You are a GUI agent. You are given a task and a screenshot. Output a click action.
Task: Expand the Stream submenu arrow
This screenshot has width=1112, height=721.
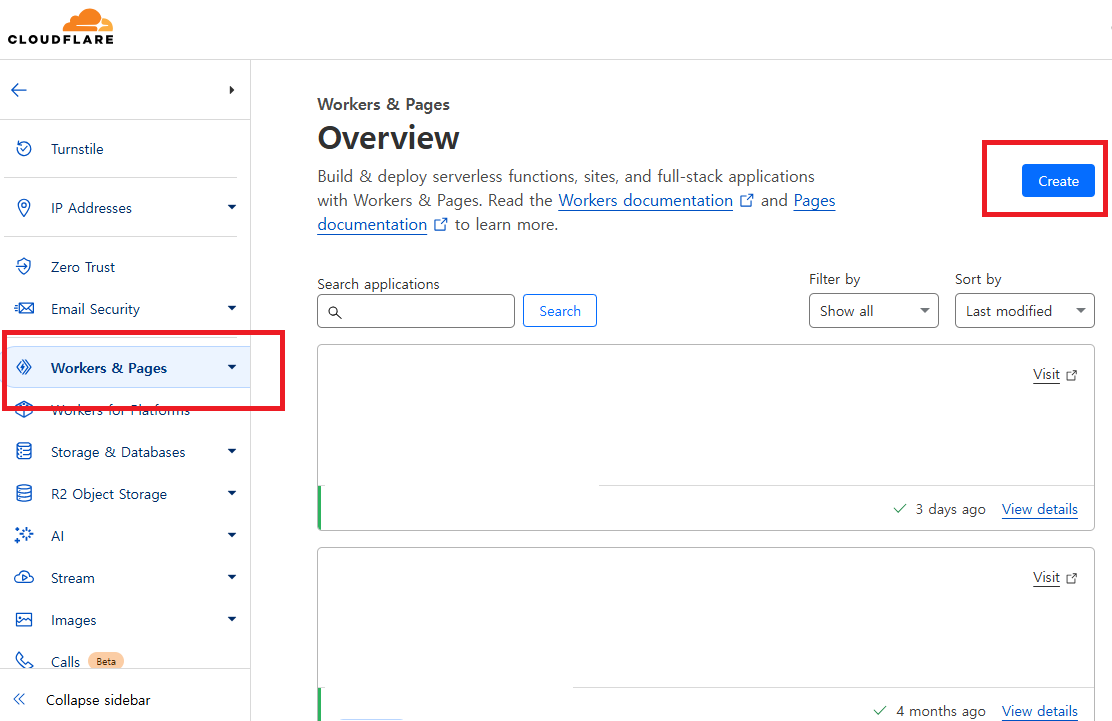pos(232,577)
